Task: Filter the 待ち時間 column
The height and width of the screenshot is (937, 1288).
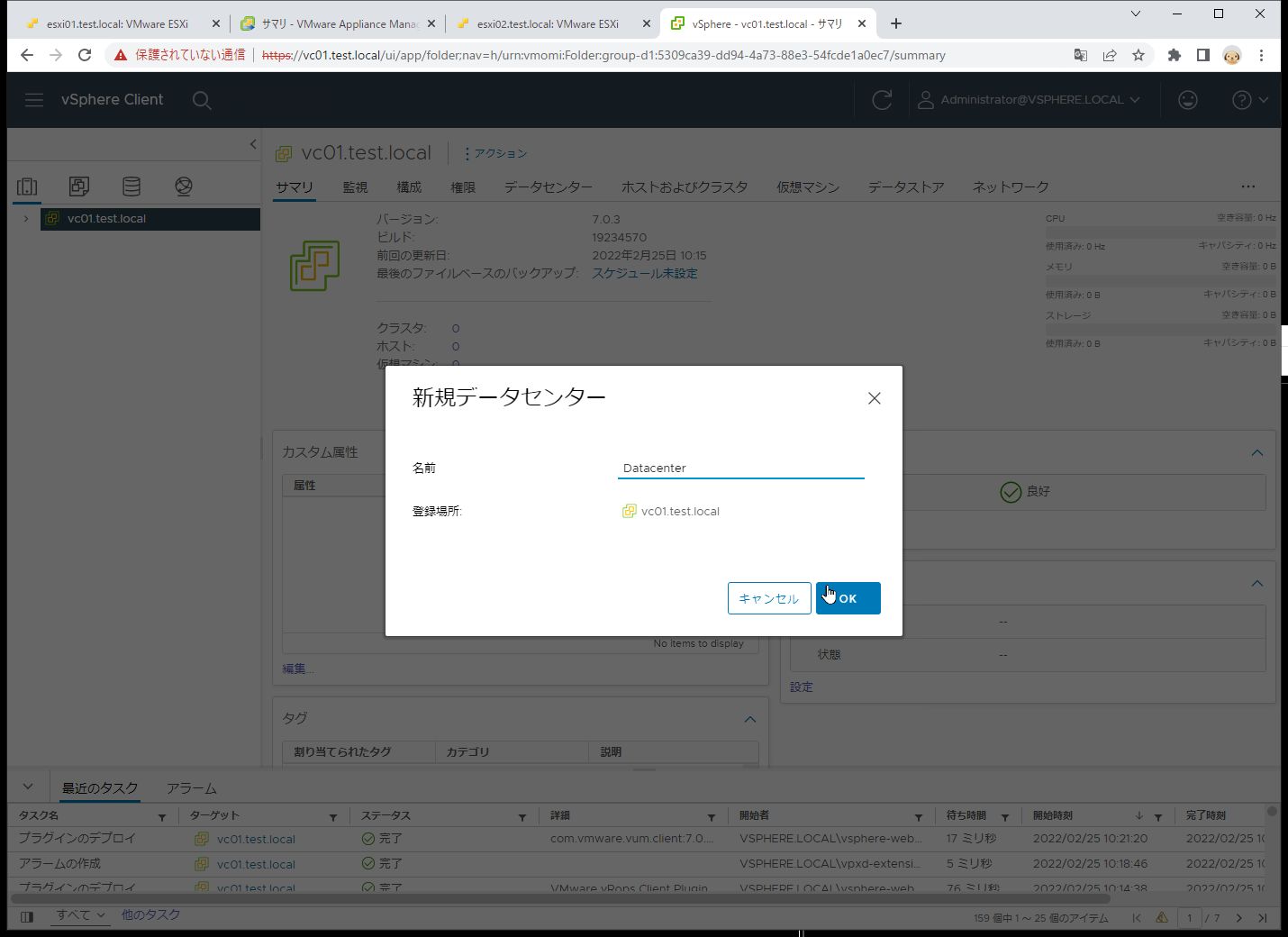Action: [x=1005, y=817]
